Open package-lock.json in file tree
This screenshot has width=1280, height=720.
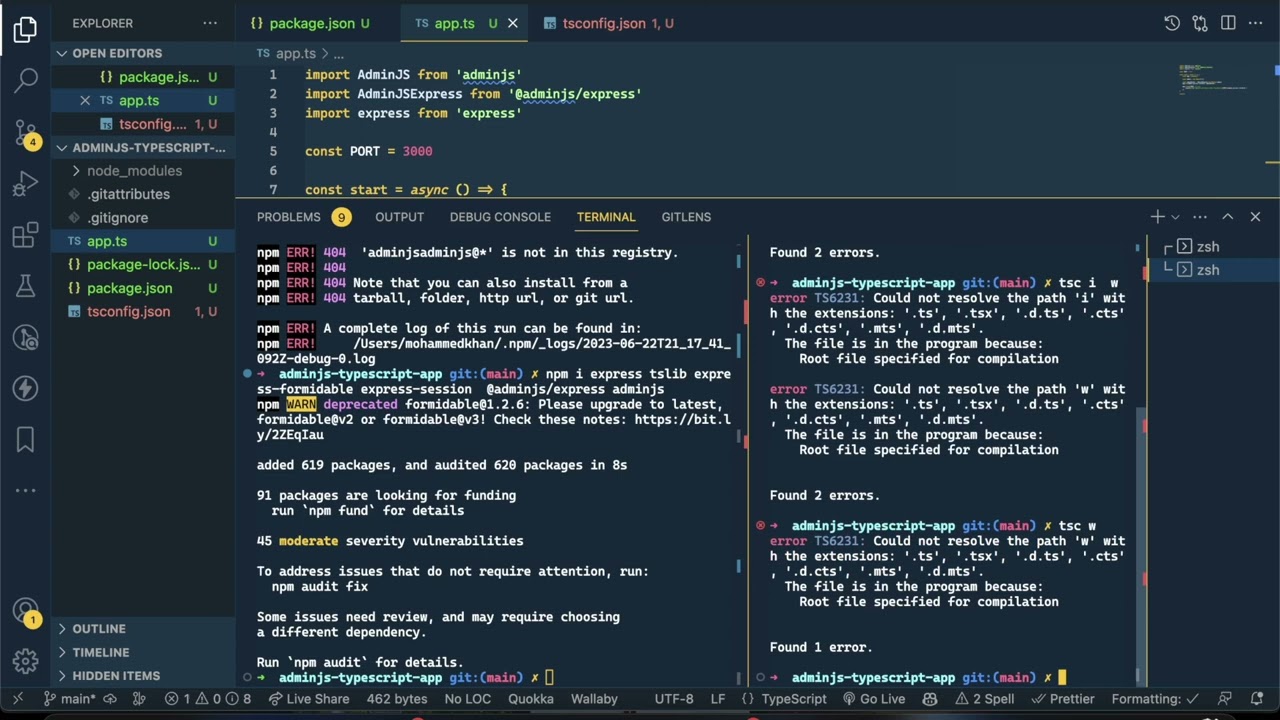[143, 265]
